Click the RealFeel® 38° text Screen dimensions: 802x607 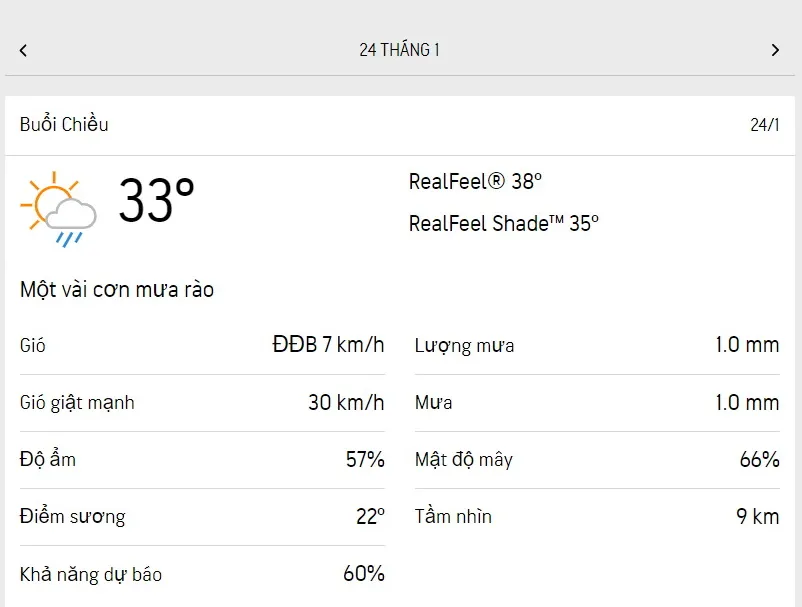click(x=475, y=182)
